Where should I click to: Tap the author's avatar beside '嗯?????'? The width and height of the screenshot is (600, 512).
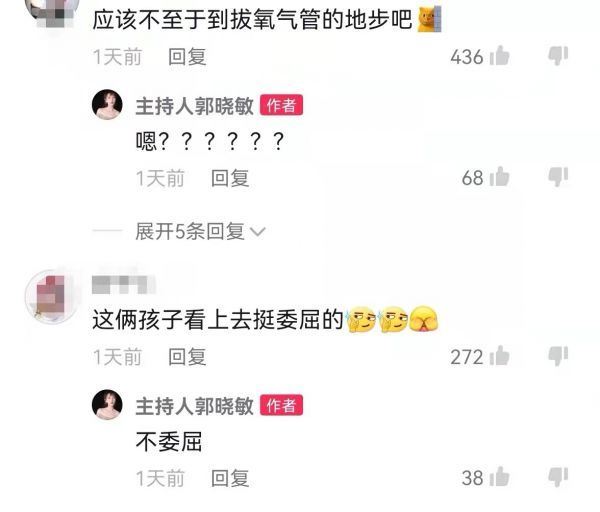click(x=107, y=105)
